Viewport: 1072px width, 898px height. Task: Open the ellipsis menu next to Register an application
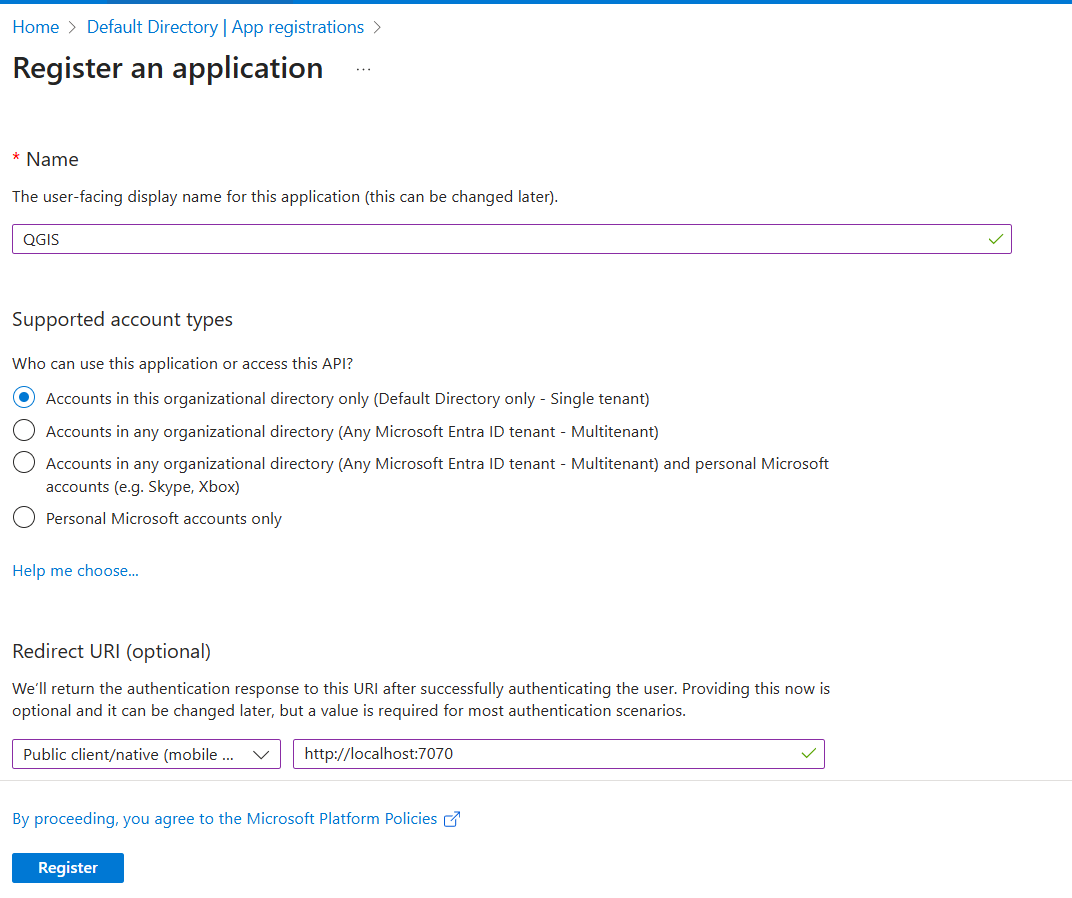coord(363,69)
